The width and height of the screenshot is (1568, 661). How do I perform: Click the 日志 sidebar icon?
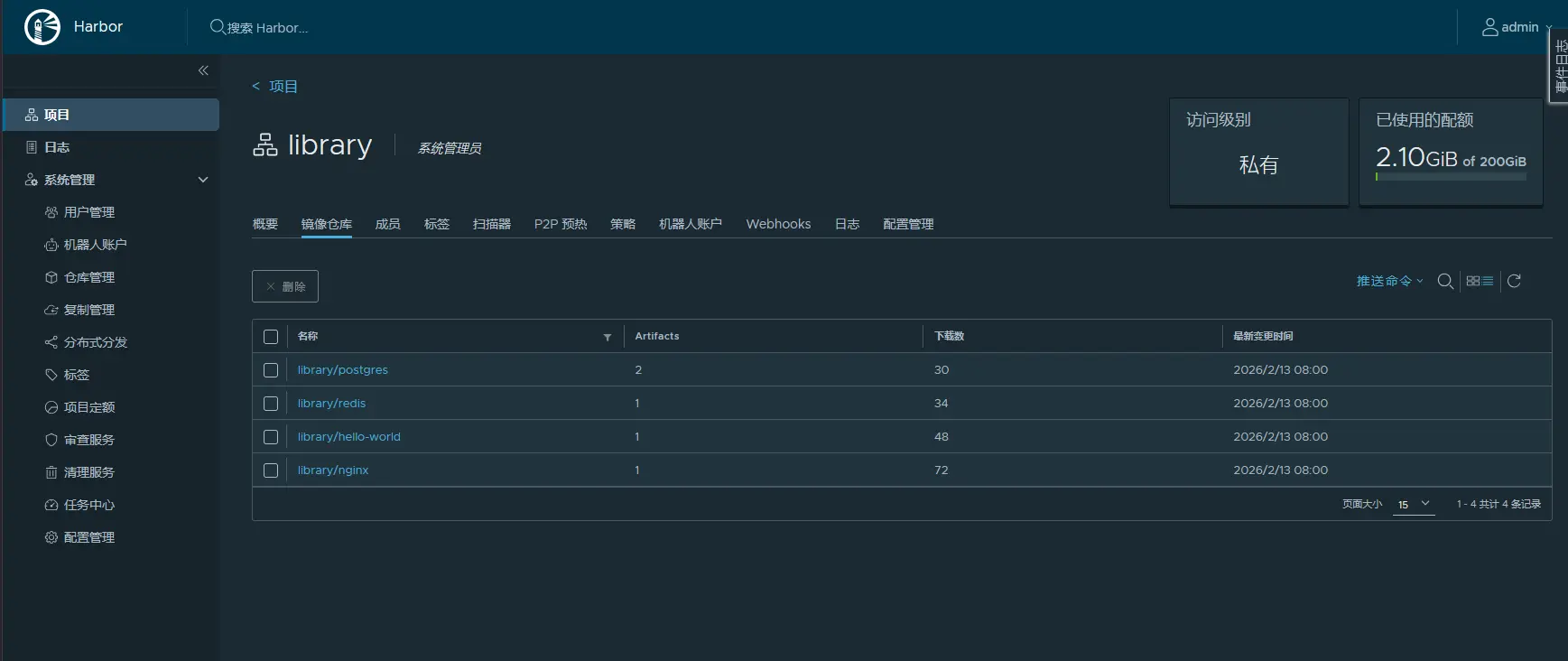tap(32, 147)
